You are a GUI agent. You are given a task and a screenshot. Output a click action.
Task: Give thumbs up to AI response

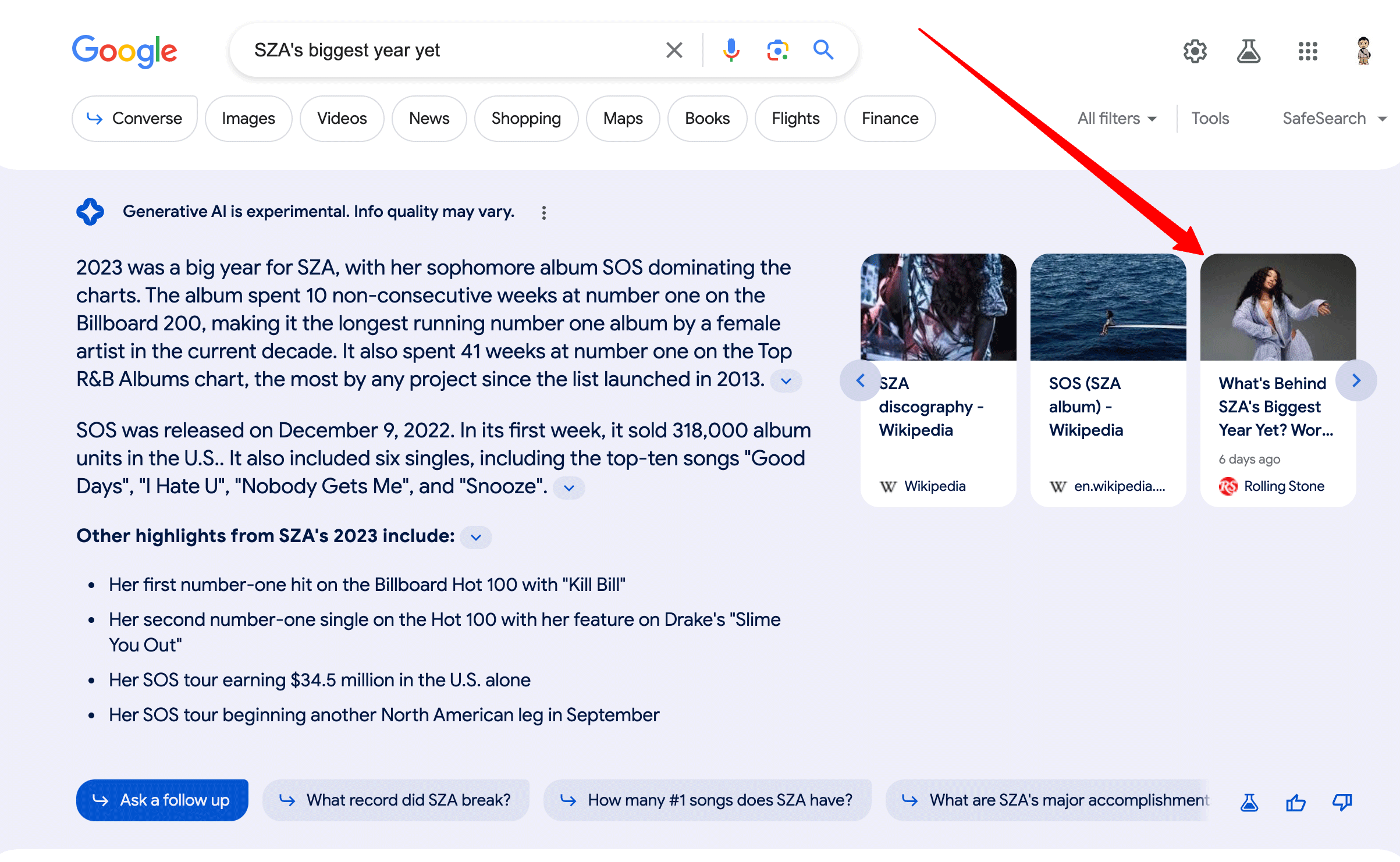pyautogui.click(x=1295, y=803)
